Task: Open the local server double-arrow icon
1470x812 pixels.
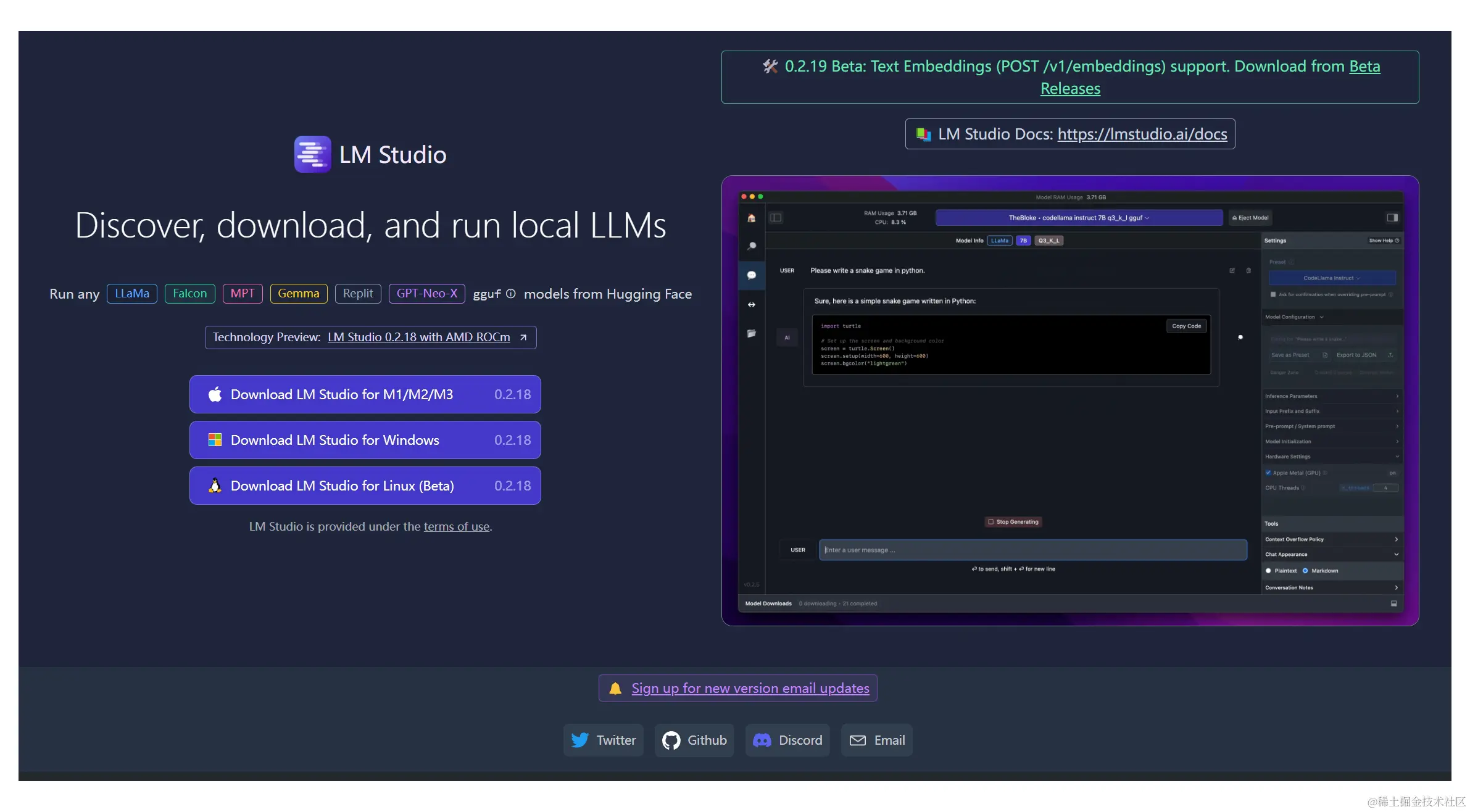Action: pos(752,305)
